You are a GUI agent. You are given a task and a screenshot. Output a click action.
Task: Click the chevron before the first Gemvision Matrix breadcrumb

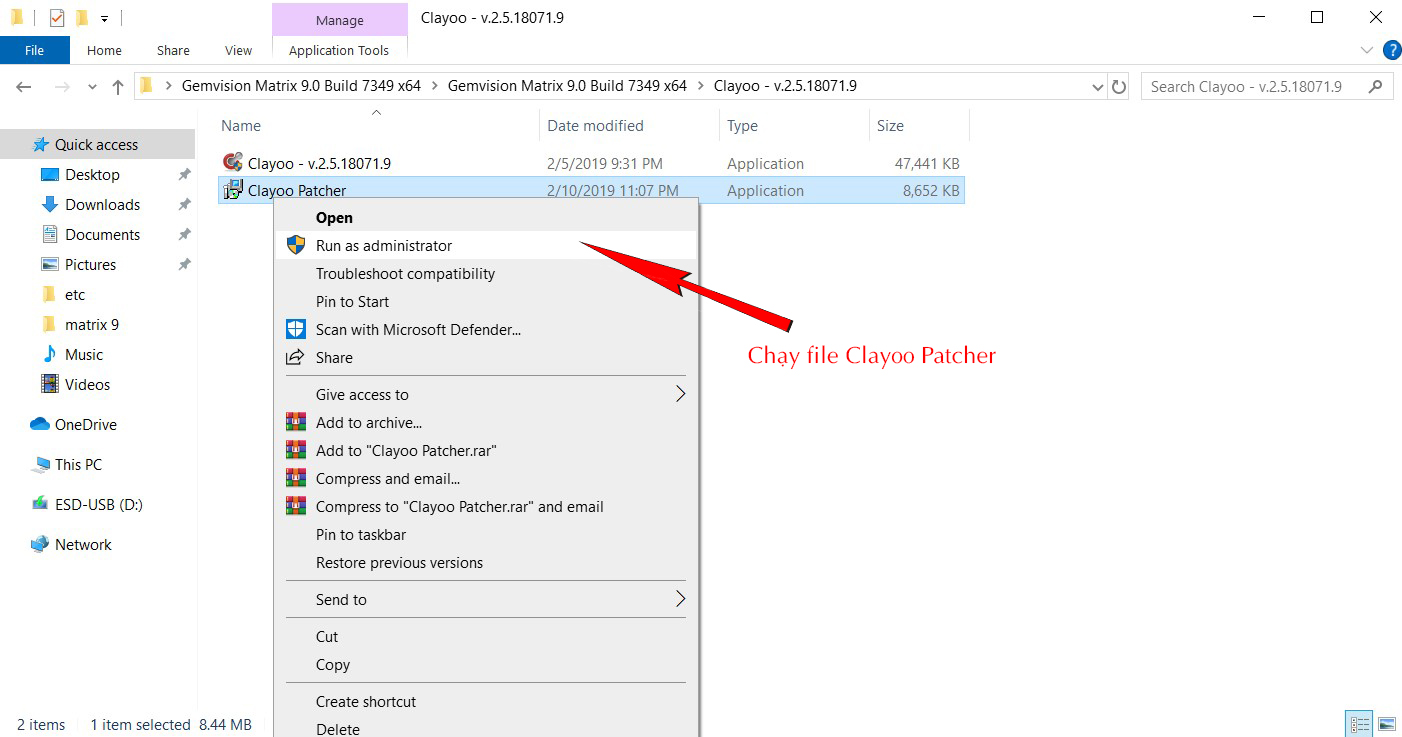pos(168,86)
